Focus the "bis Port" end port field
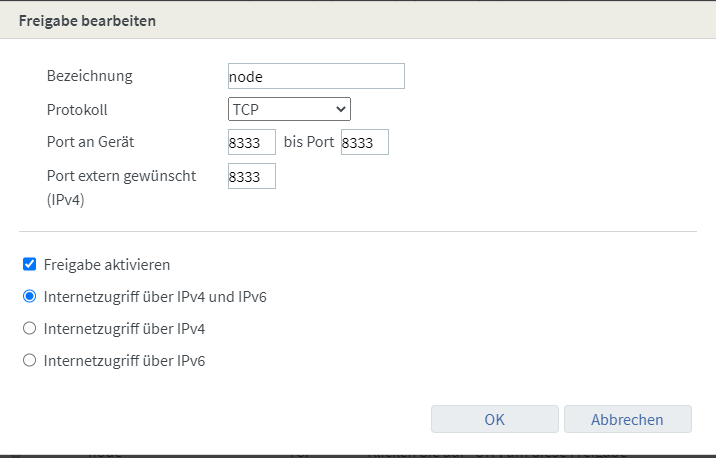This screenshot has height=458, width=716. (x=364, y=143)
